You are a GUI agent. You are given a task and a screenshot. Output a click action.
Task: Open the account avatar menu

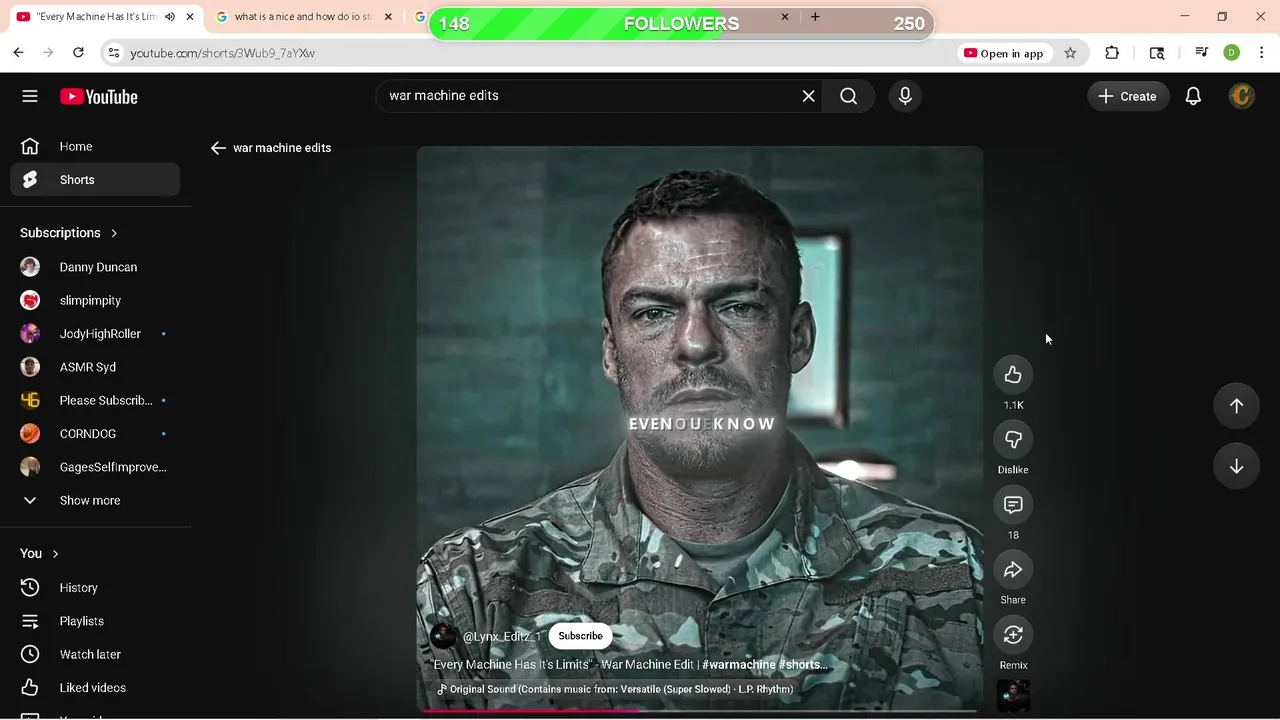pyautogui.click(x=1242, y=96)
